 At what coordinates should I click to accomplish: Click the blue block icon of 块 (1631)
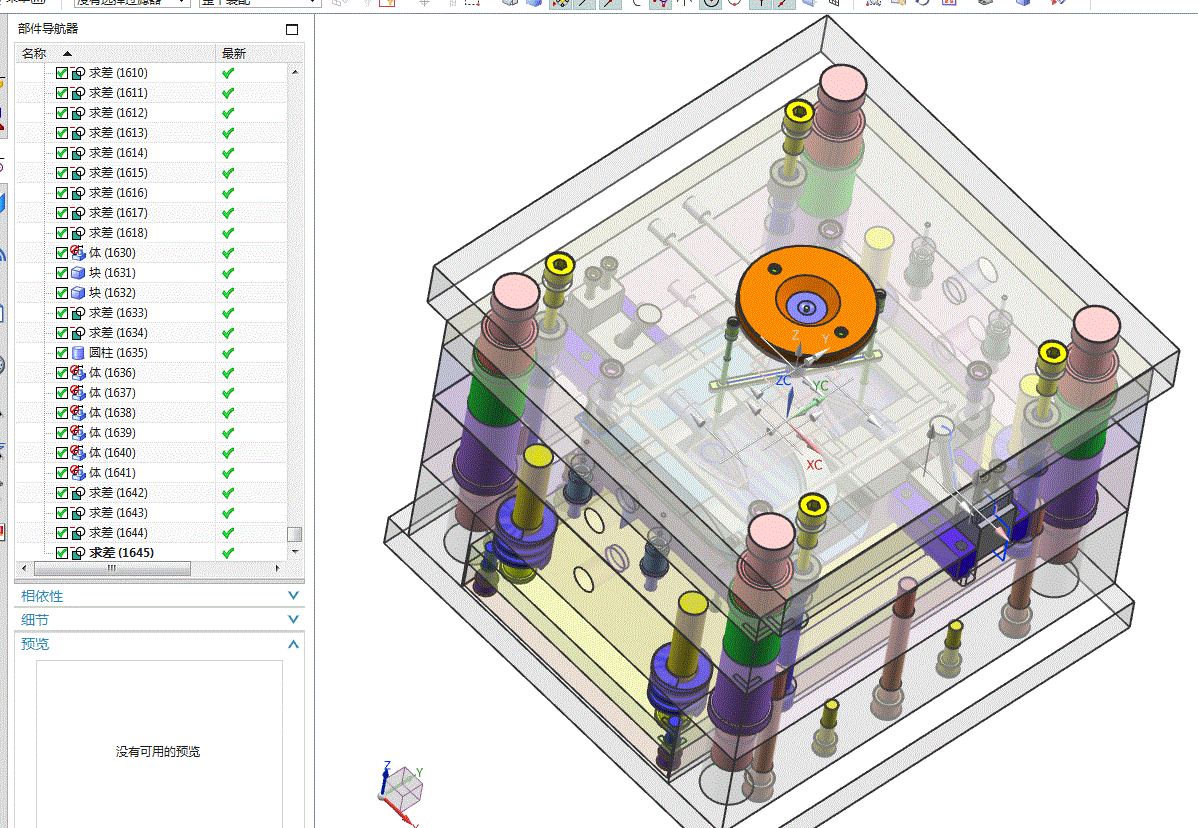point(78,273)
